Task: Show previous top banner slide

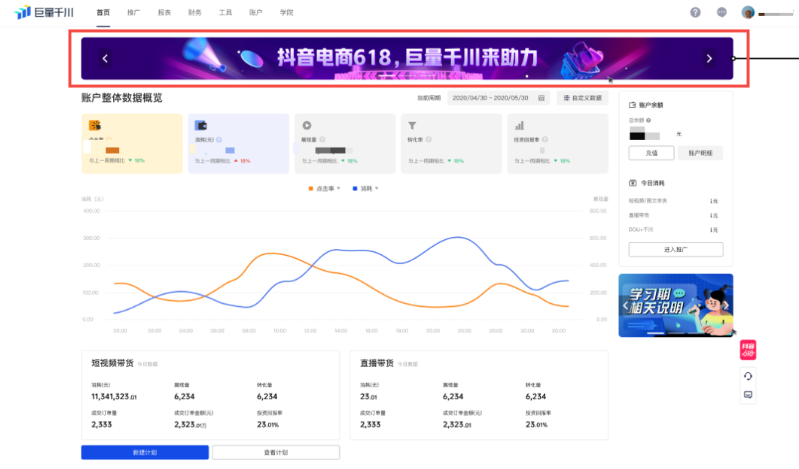Action: [x=105, y=59]
